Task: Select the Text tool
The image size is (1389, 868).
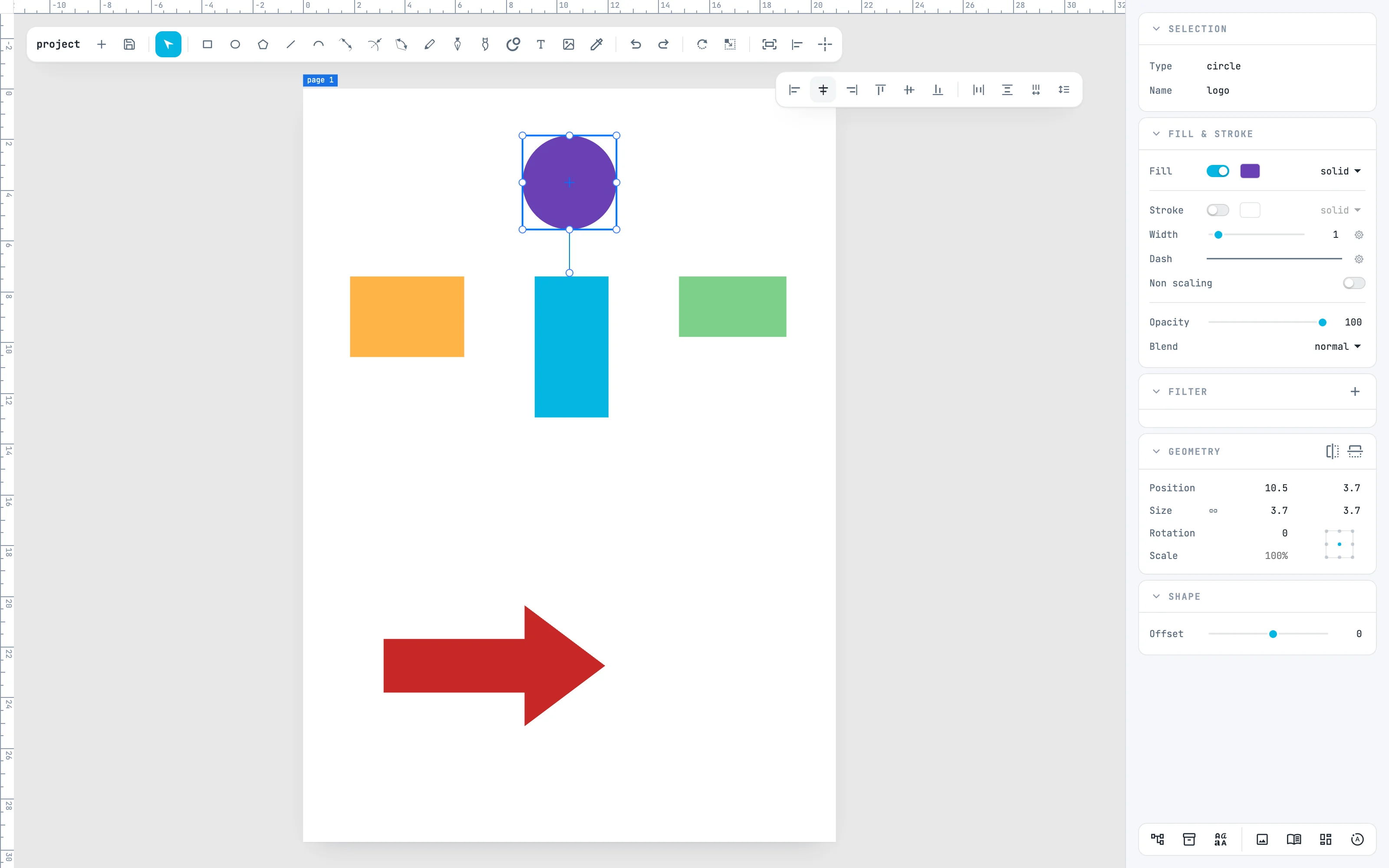Action: (x=541, y=44)
